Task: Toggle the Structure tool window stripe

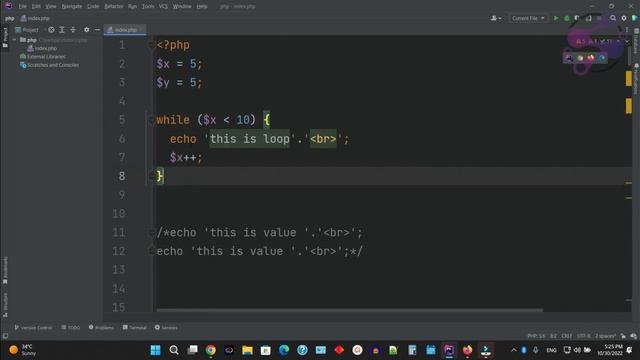Action: 5,304
